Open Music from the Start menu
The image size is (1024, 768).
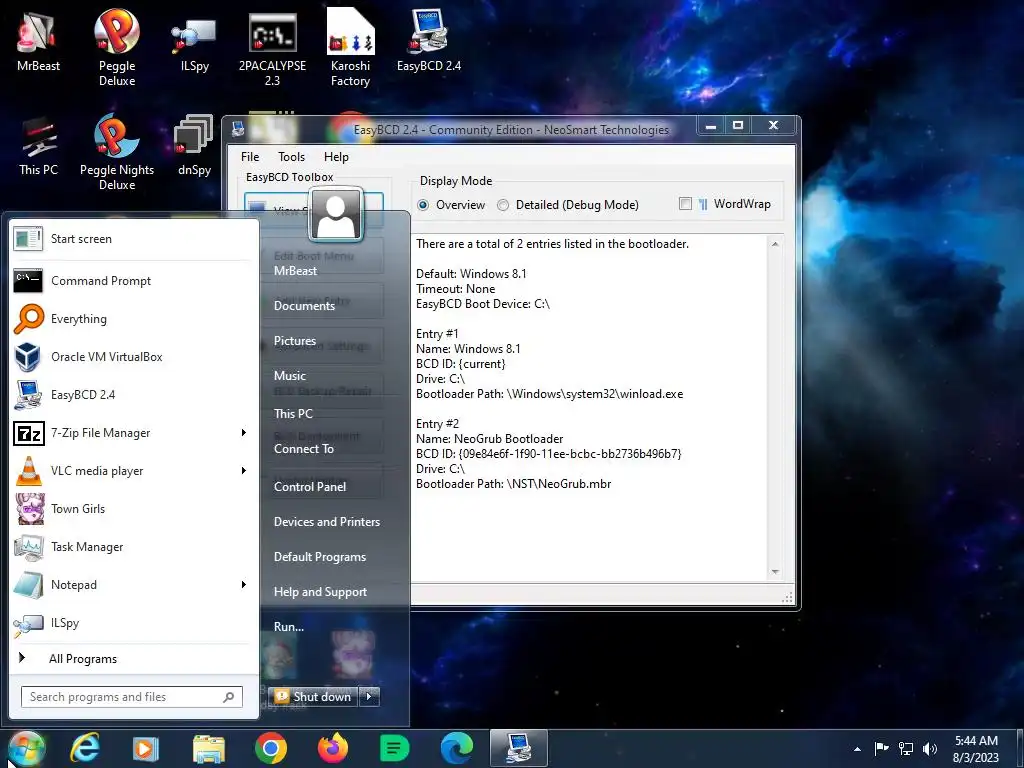pyautogui.click(x=290, y=376)
